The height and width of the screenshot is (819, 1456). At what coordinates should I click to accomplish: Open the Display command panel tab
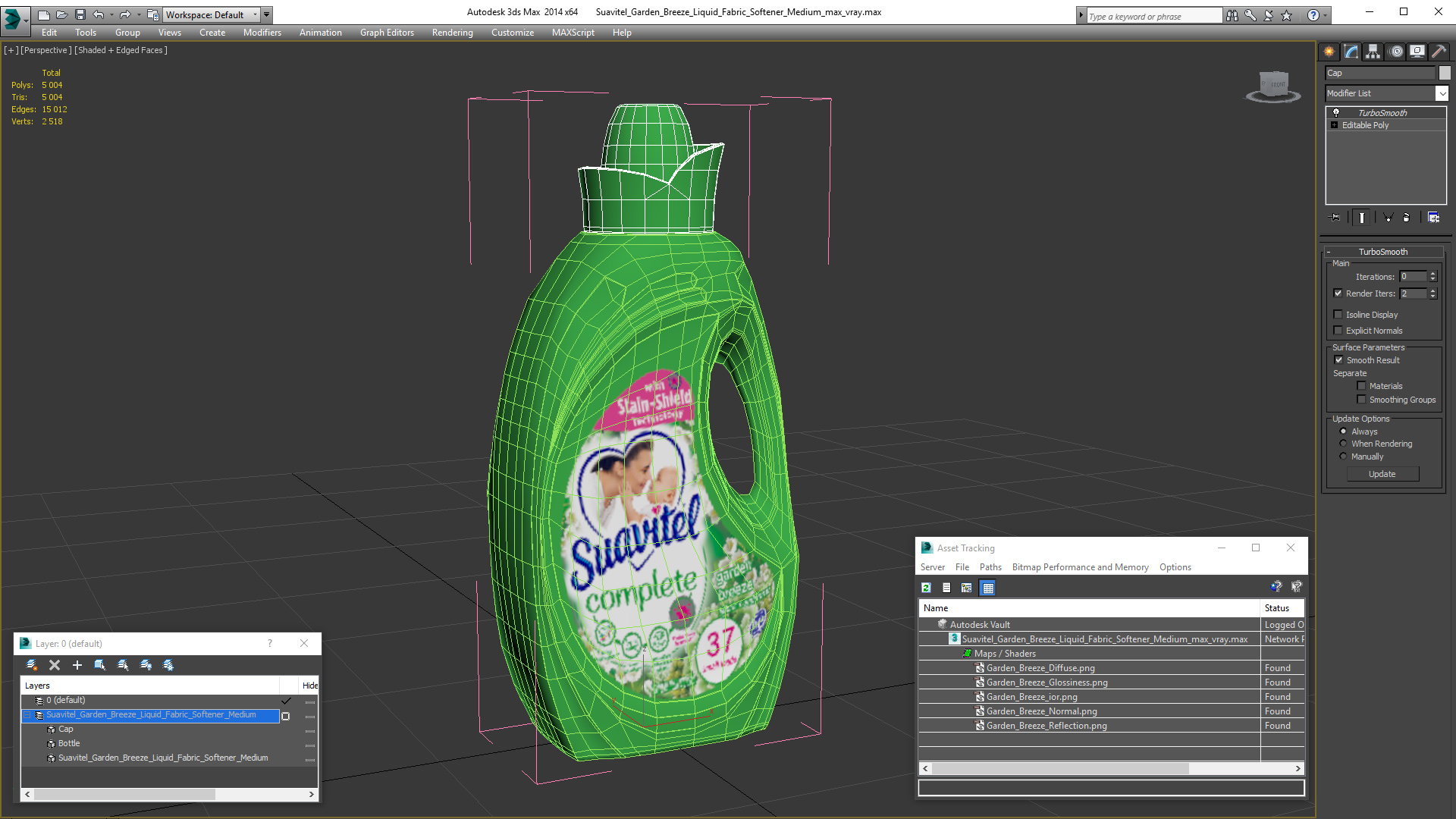coord(1417,52)
